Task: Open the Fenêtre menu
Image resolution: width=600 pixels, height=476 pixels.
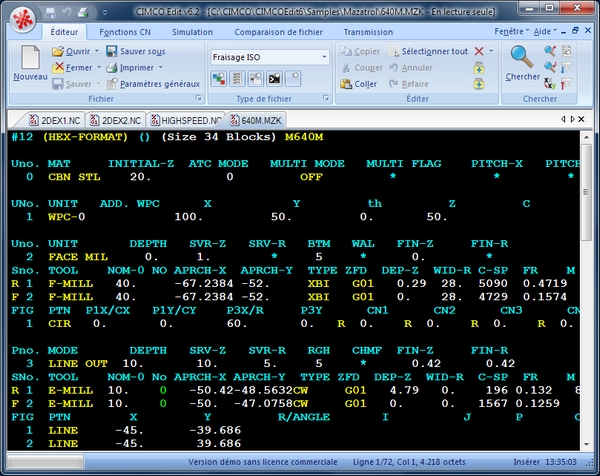Action: [x=512, y=31]
